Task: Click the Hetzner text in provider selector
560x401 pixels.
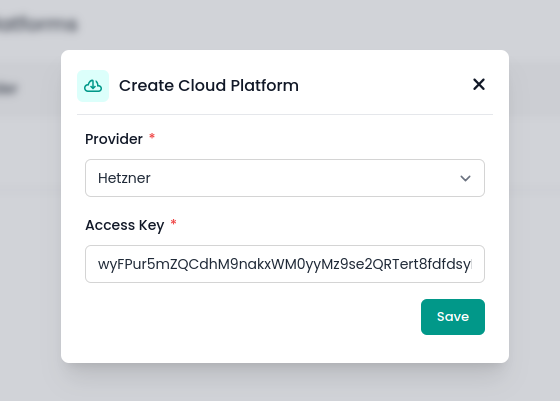Action: (124, 178)
